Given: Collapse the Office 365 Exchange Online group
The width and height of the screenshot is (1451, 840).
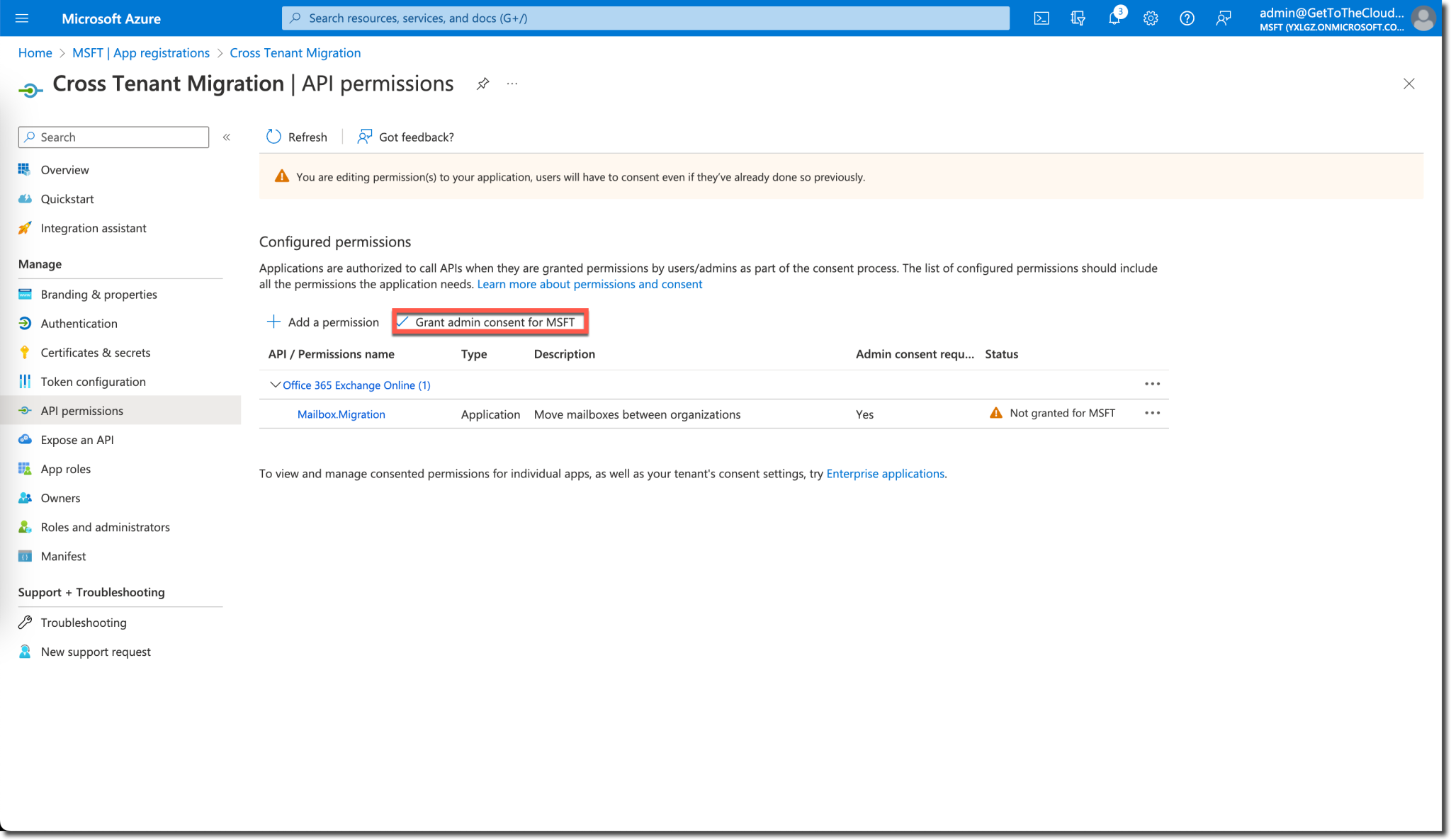Looking at the screenshot, I should [275, 385].
